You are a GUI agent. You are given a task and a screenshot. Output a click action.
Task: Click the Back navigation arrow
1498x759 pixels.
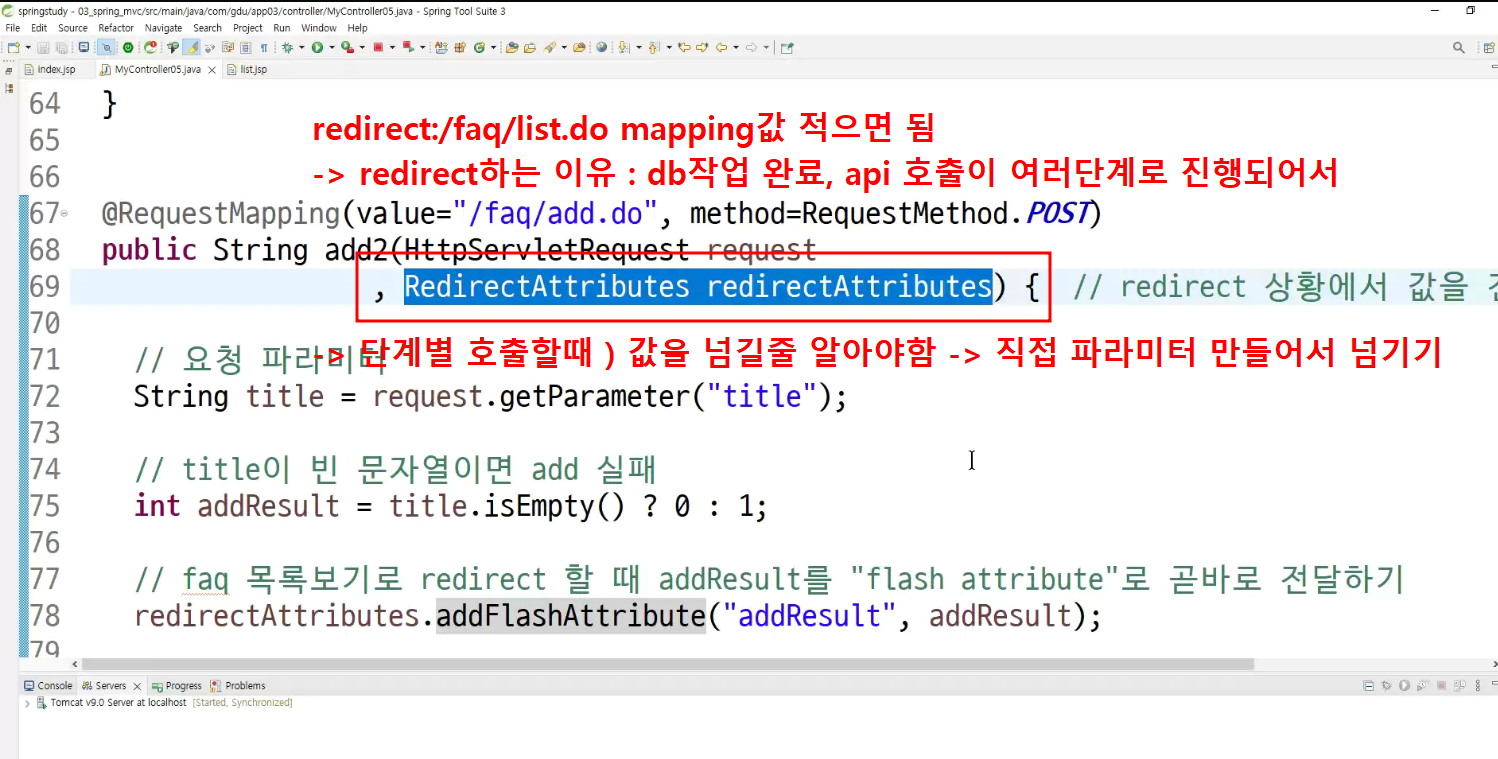[x=722, y=47]
